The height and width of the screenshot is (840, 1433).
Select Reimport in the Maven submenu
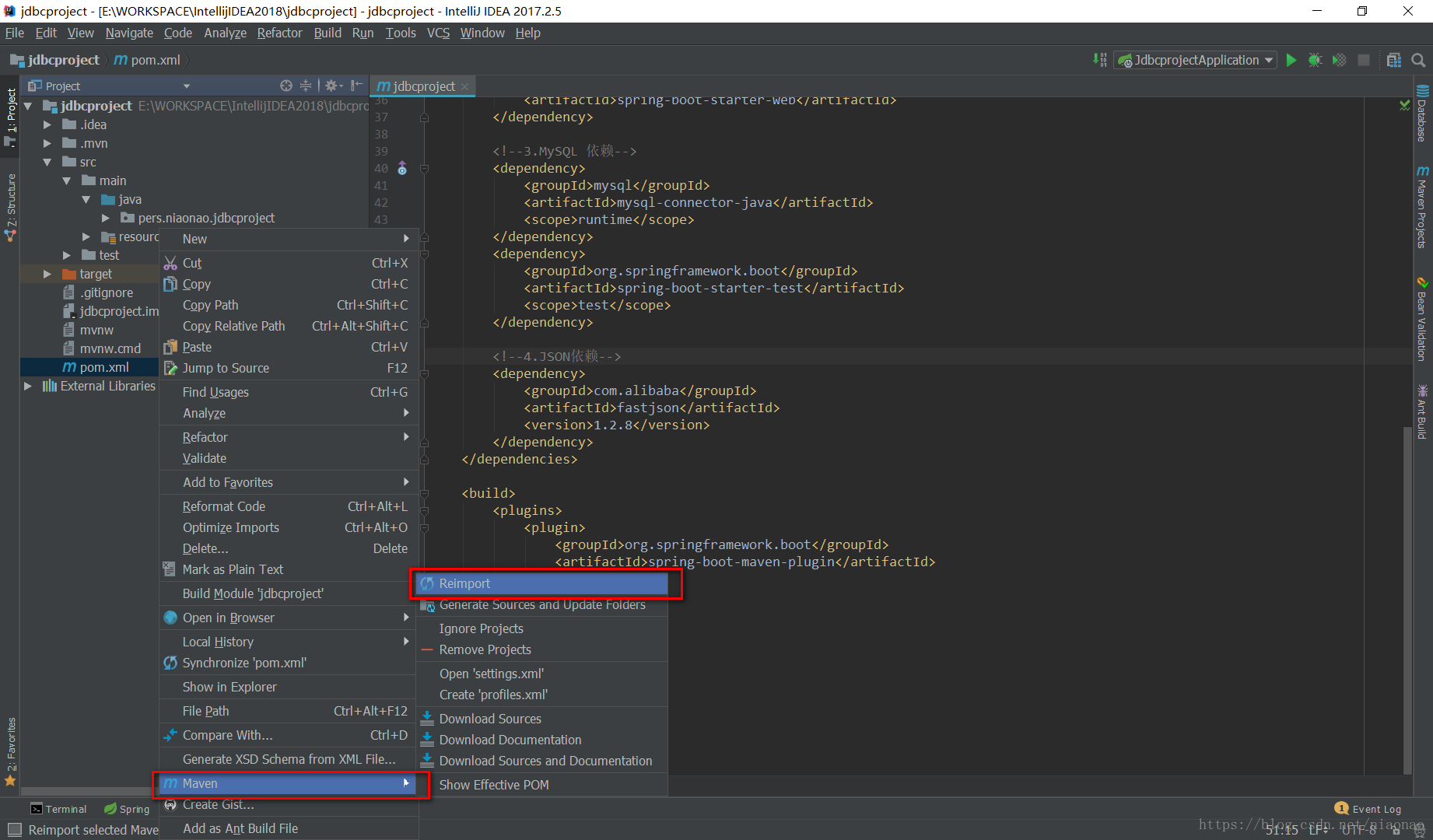[x=542, y=583]
